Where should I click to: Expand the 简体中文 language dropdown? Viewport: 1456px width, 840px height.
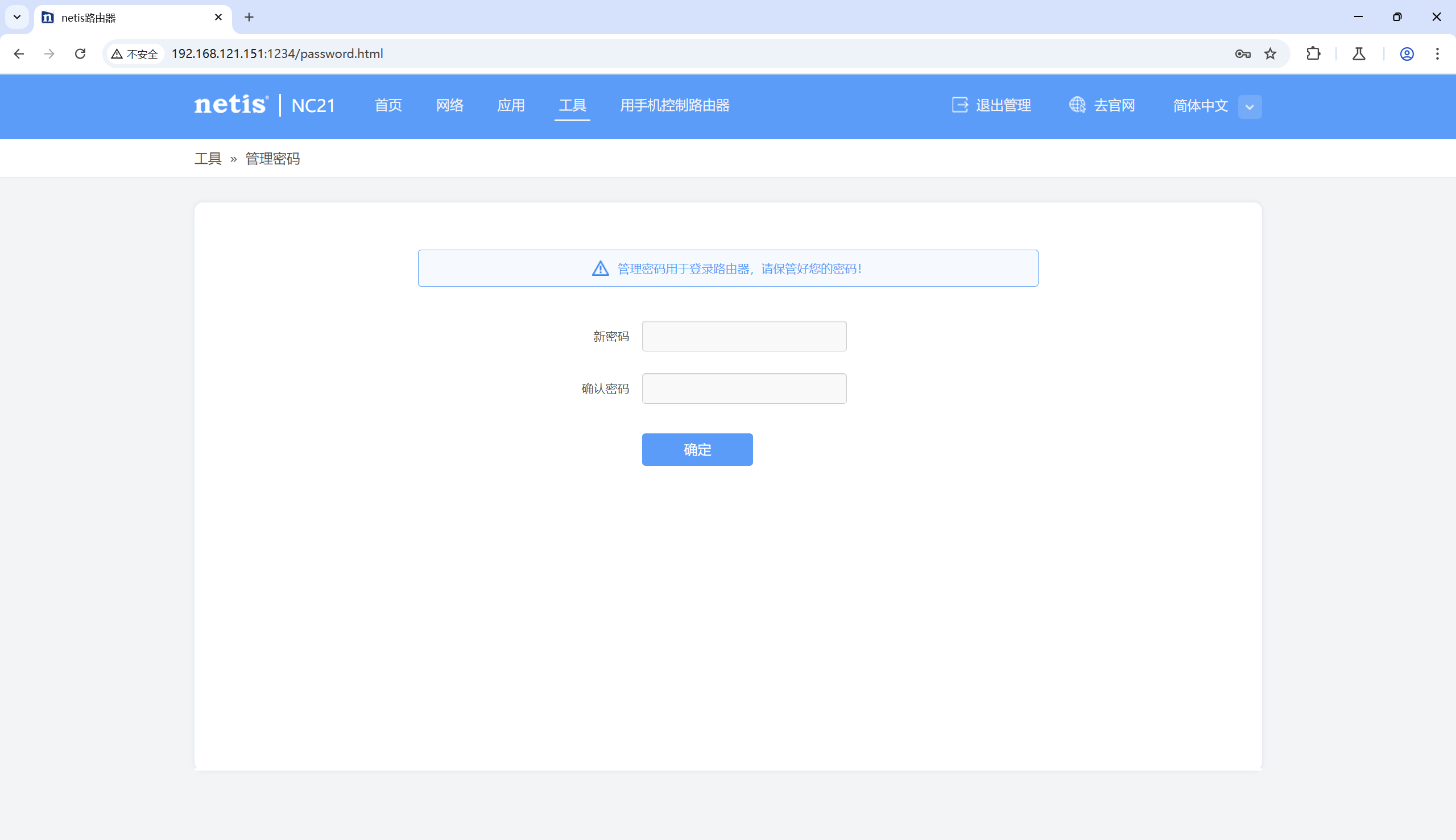1250,107
